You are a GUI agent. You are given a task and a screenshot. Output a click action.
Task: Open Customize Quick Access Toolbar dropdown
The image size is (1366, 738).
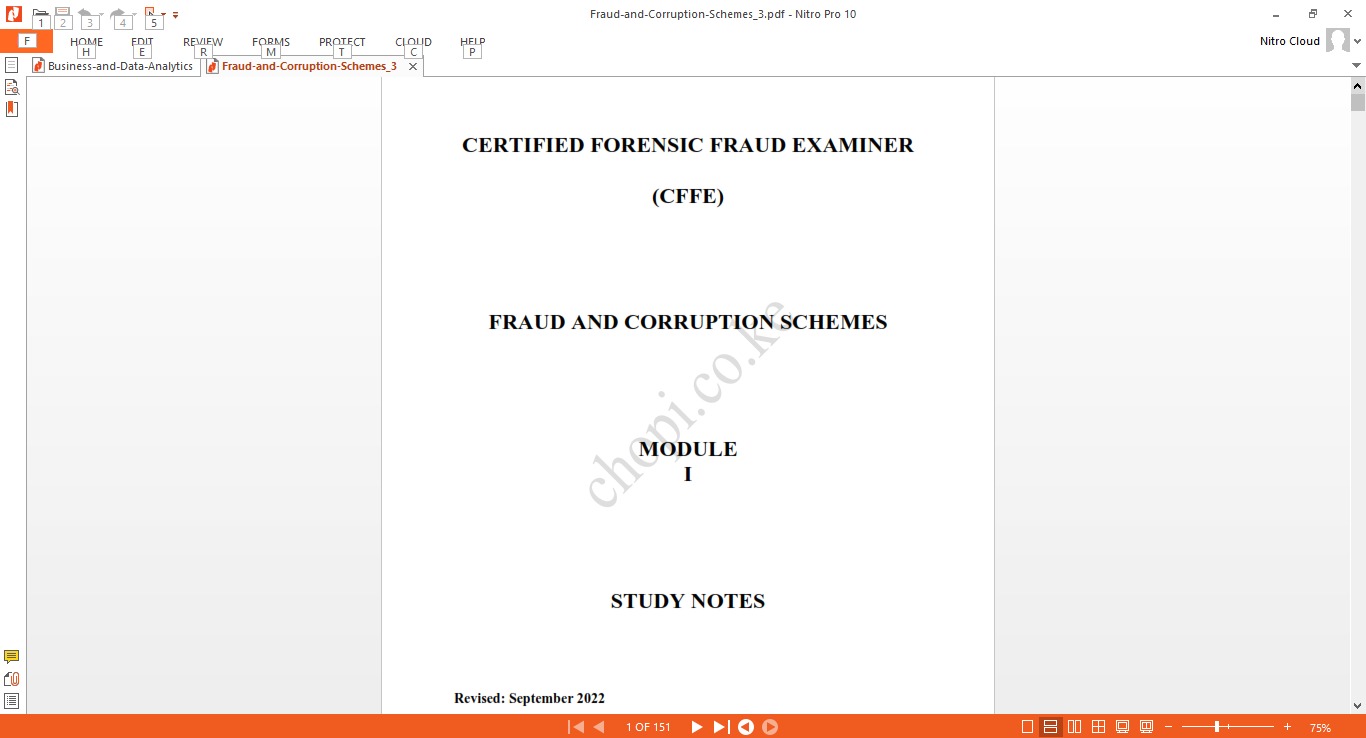tap(176, 15)
